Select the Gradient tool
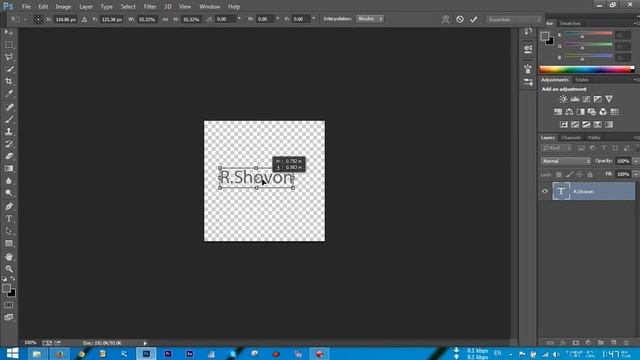This screenshot has width=640, height=360. pyautogui.click(x=9, y=168)
